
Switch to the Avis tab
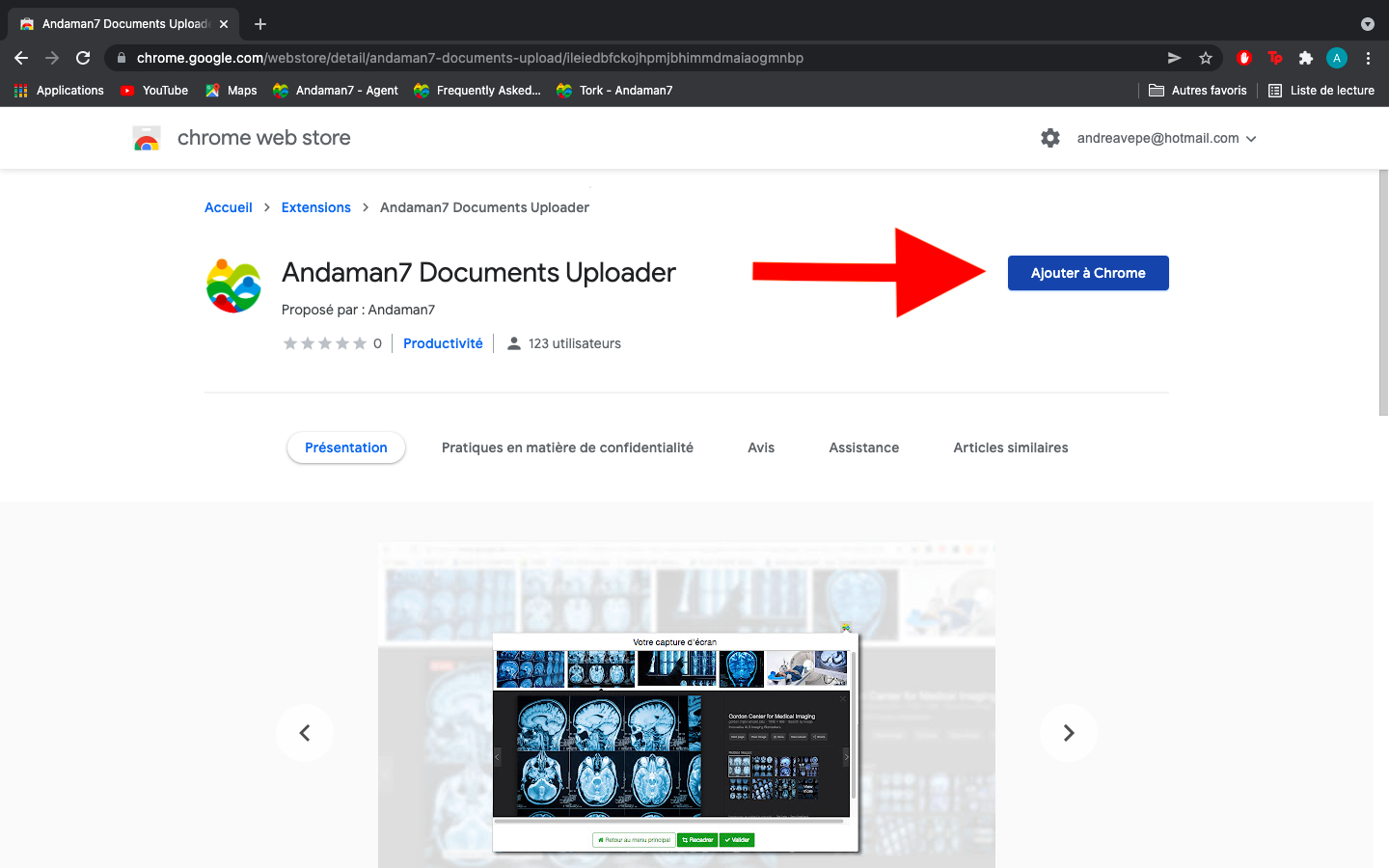click(761, 448)
